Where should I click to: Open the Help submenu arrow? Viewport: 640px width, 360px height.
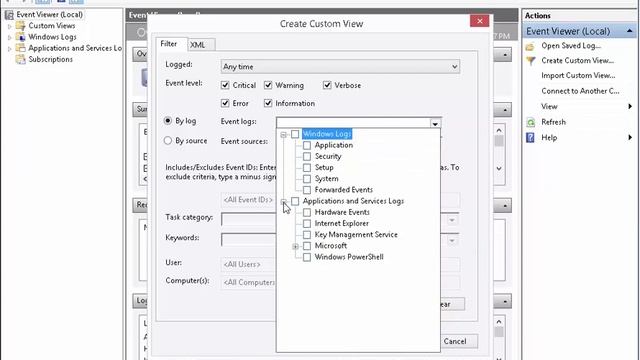point(630,138)
